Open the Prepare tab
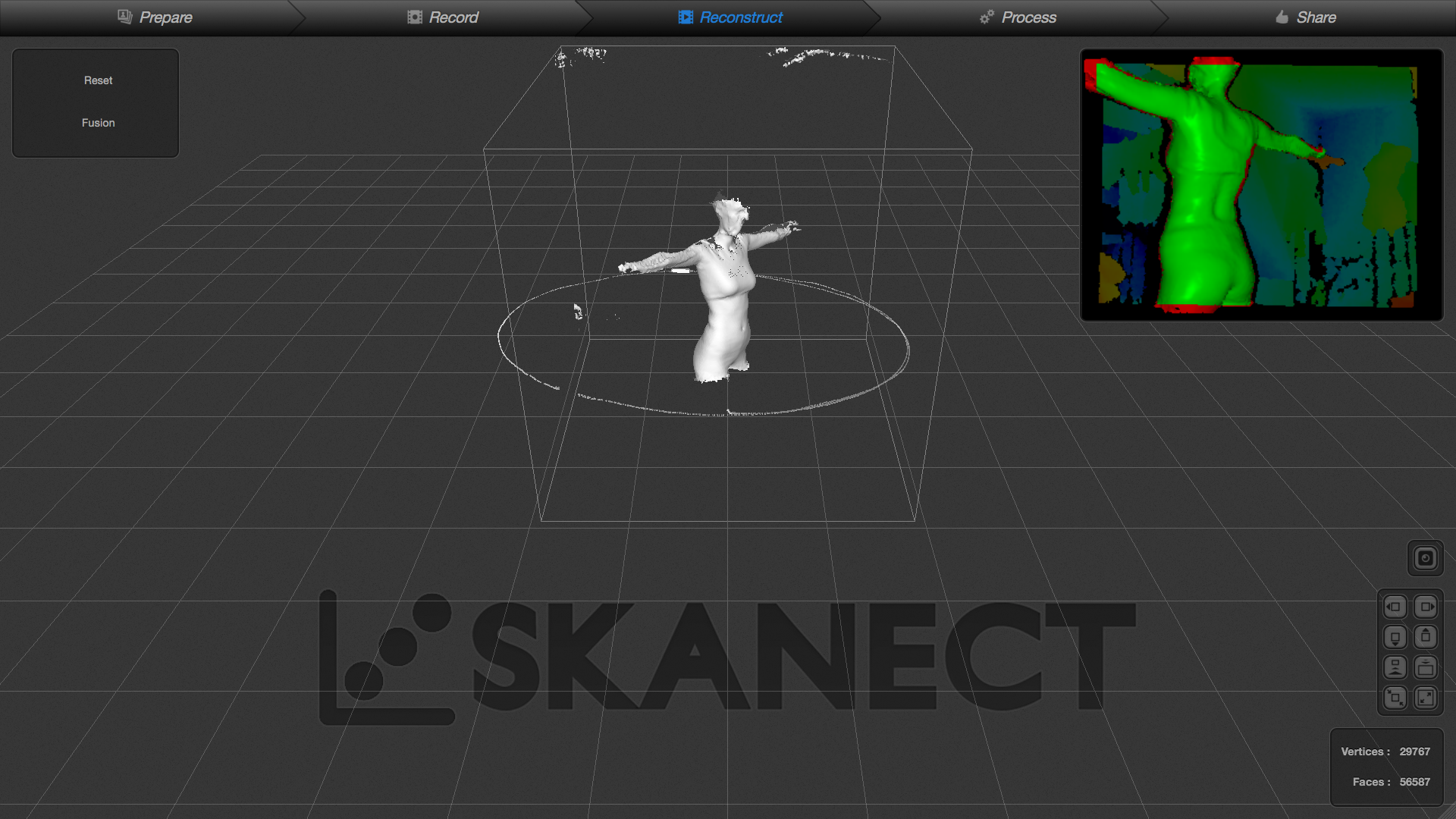This screenshot has width=1456, height=819. tap(155, 17)
